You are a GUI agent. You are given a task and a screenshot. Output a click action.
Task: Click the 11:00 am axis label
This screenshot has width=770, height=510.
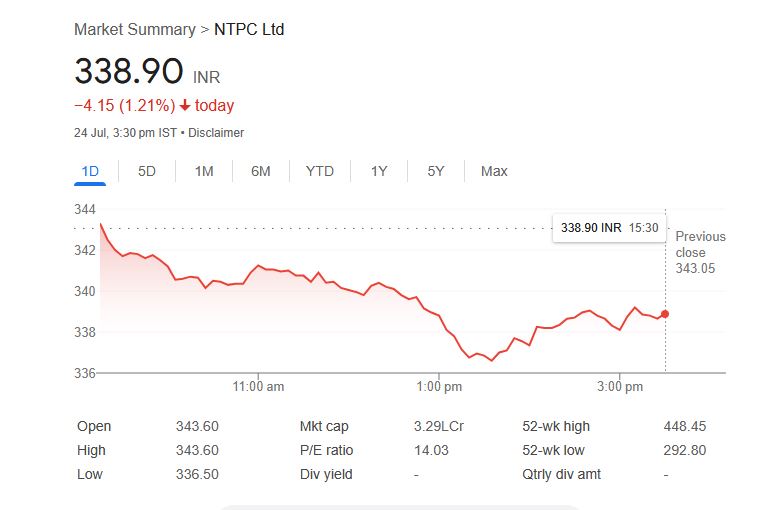258,387
